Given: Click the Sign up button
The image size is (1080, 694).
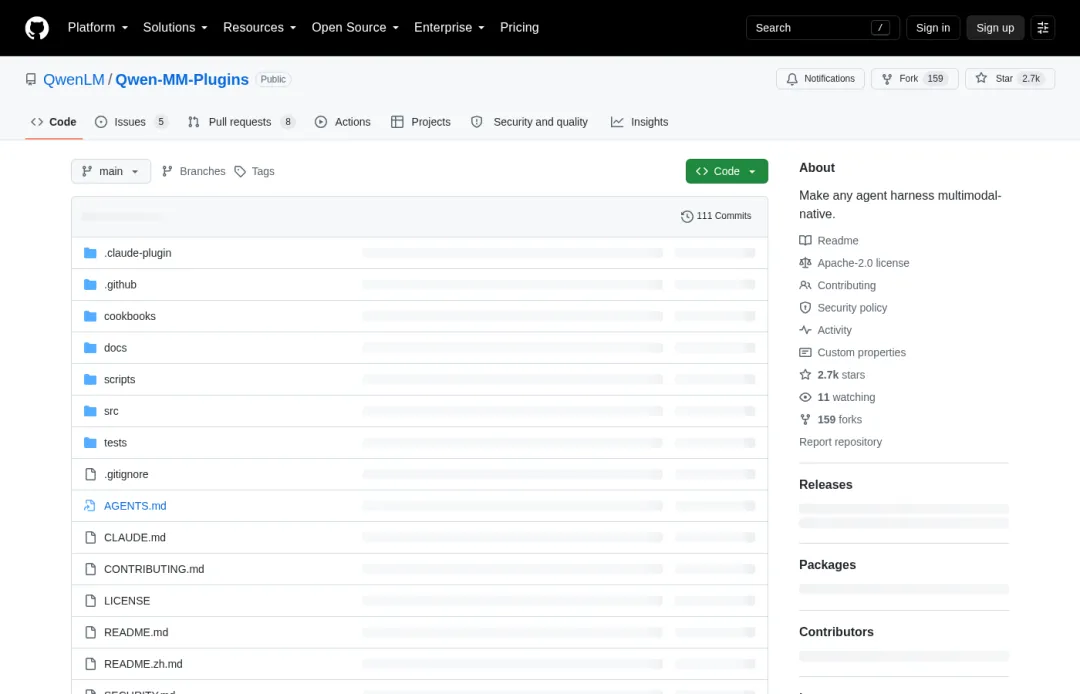Looking at the screenshot, I should tap(995, 28).
